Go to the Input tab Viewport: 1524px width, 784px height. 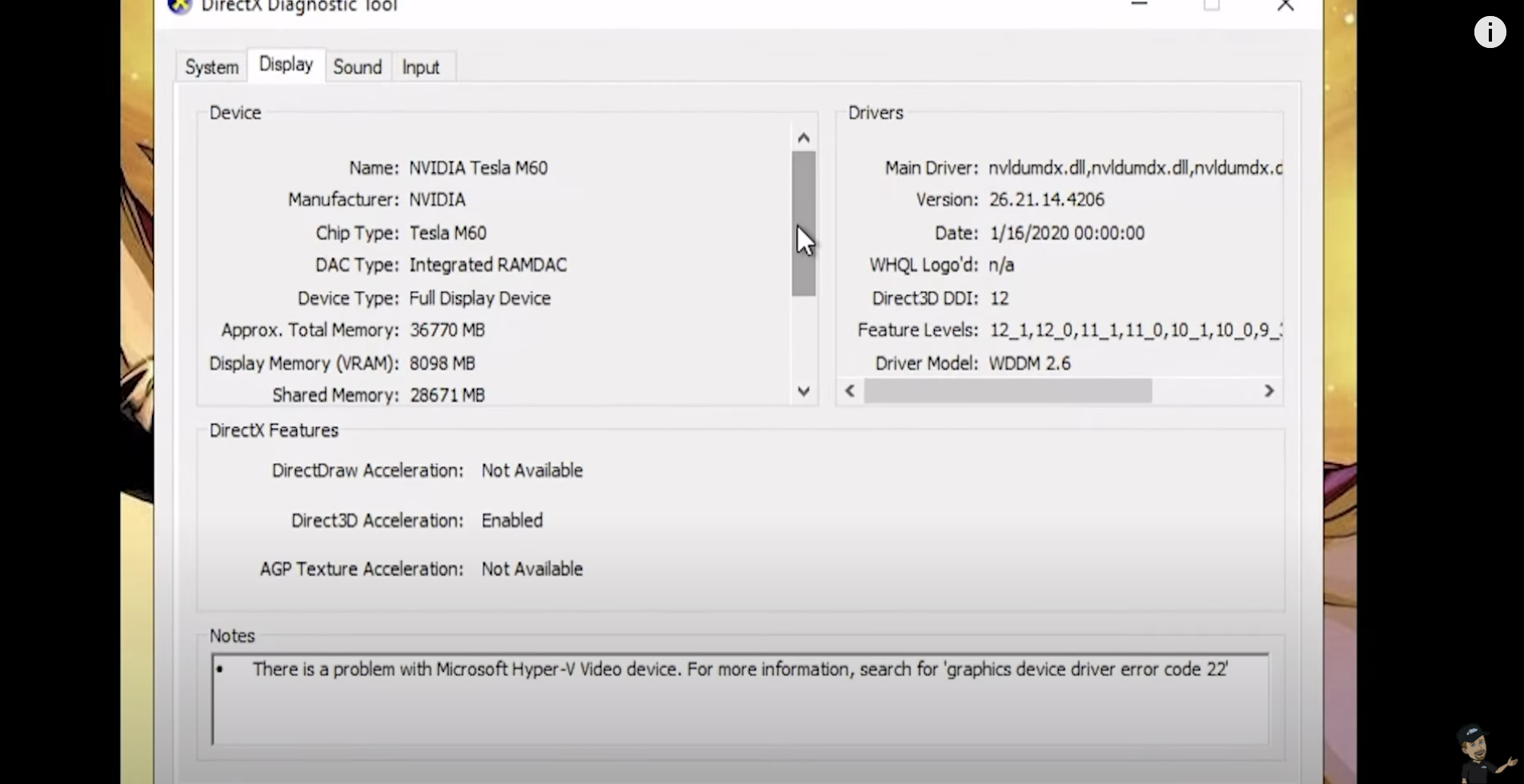coord(420,67)
